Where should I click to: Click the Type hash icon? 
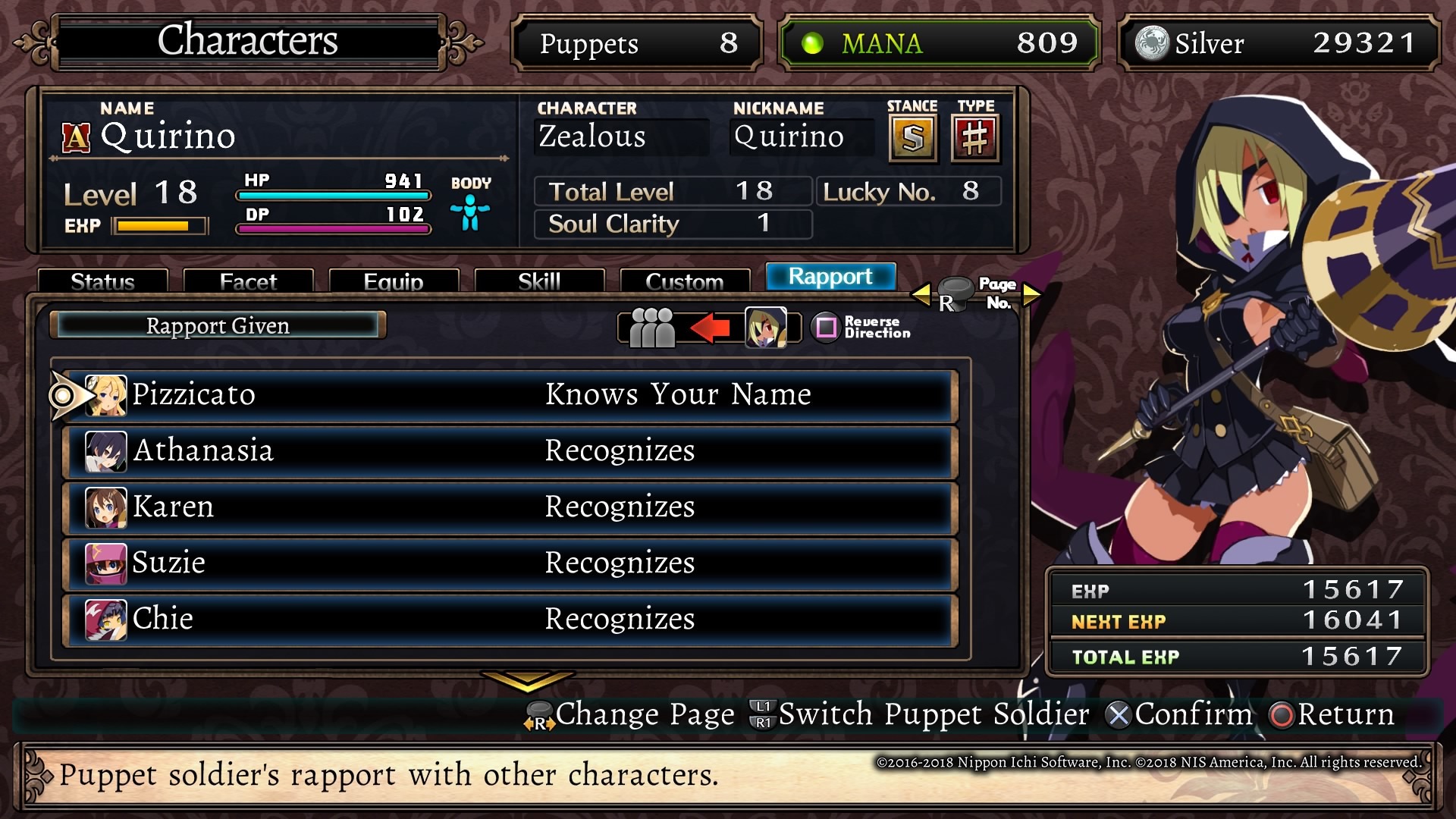[x=975, y=138]
